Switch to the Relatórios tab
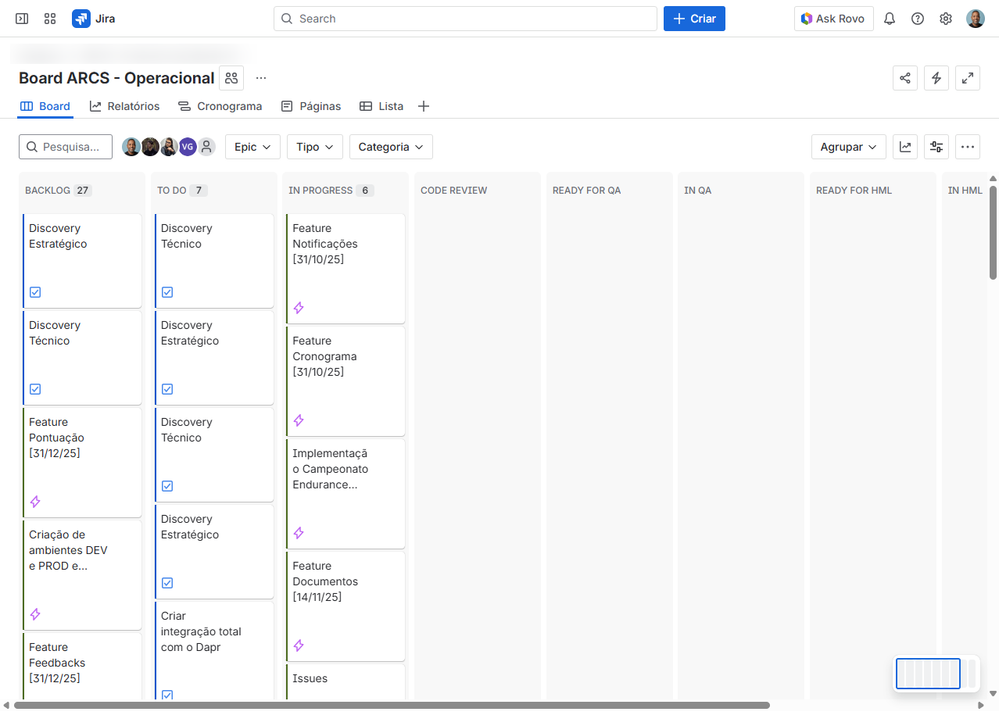This screenshot has height=711, width=999. [124, 105]
